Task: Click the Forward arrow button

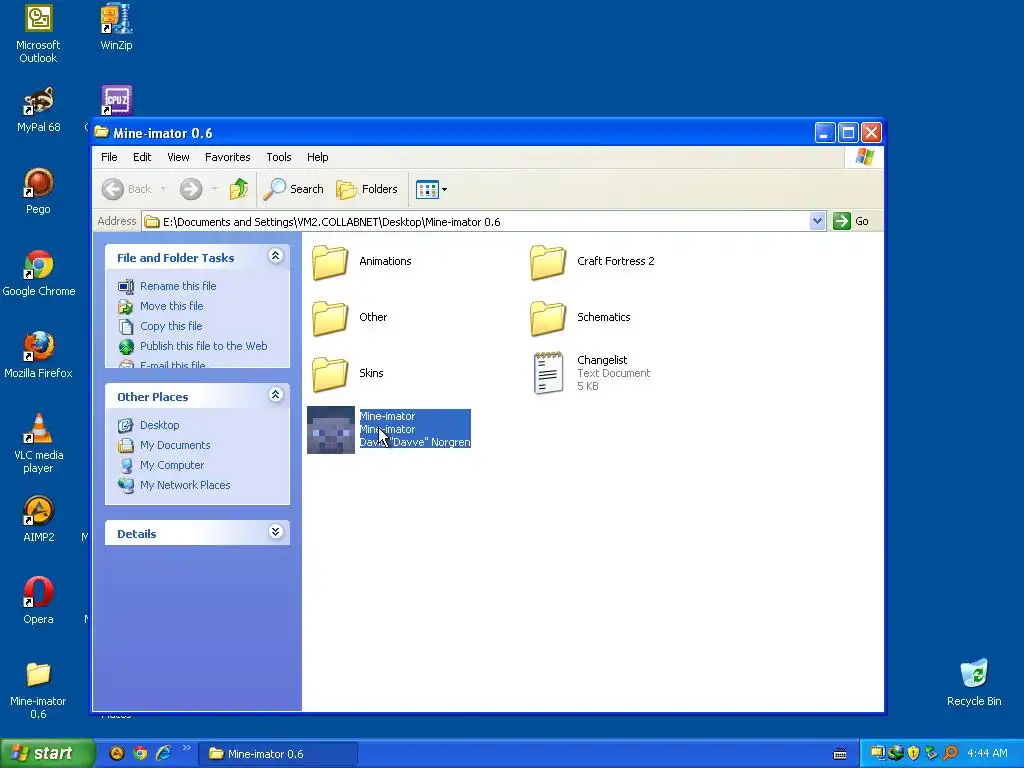Action: point(191,189)
